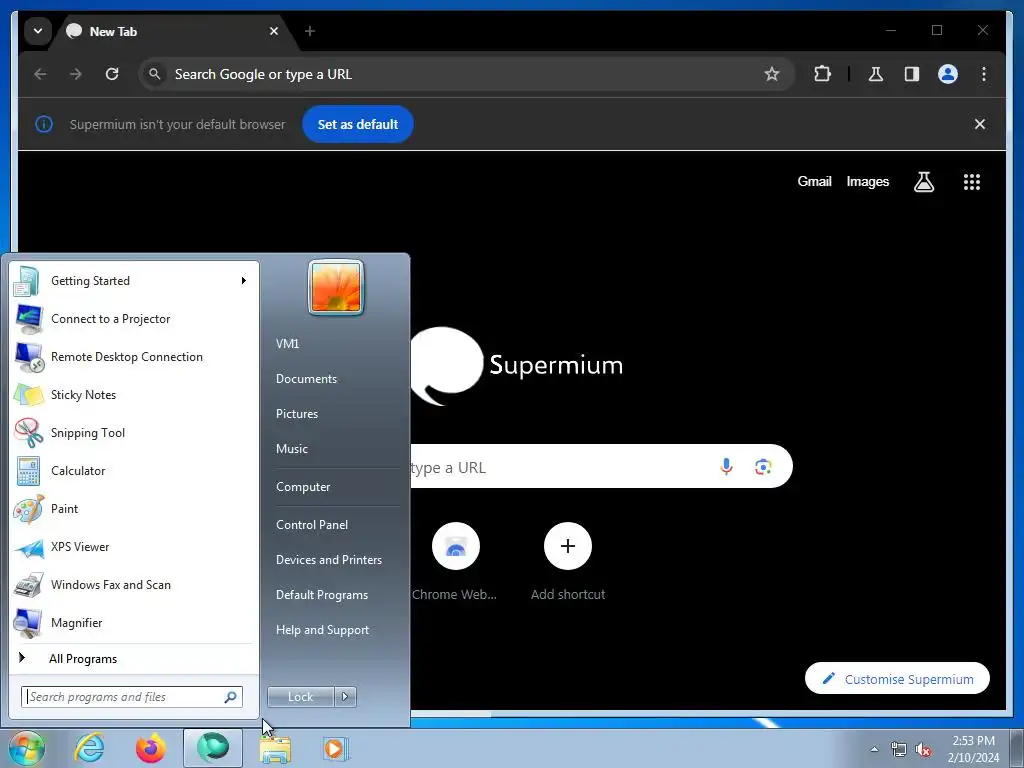Image resolution: width=1024 pixels, height=768 pixels.
Task: Show hidden tray icons arrow
Action: tap(874, 749)
